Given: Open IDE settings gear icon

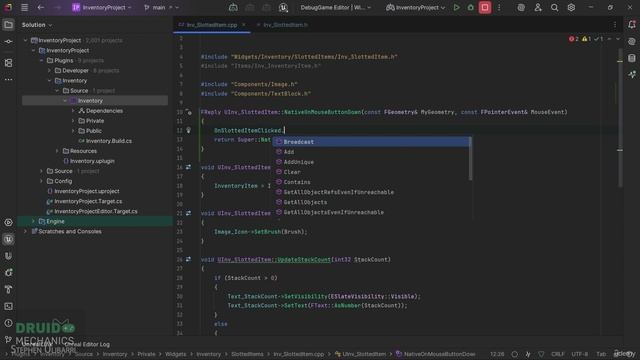Looking at the screenshot, I should tap(571, 7).
